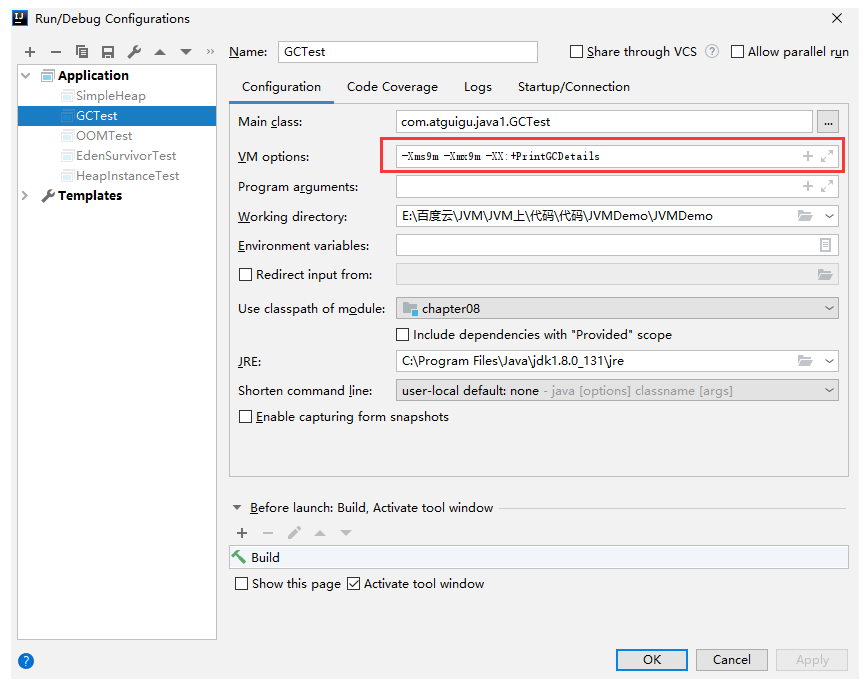The height and width of the screenshot is (687, 865).
Task: Insert macro into Program arguments field
Action: pyautogui.click(x=808, y=187)
